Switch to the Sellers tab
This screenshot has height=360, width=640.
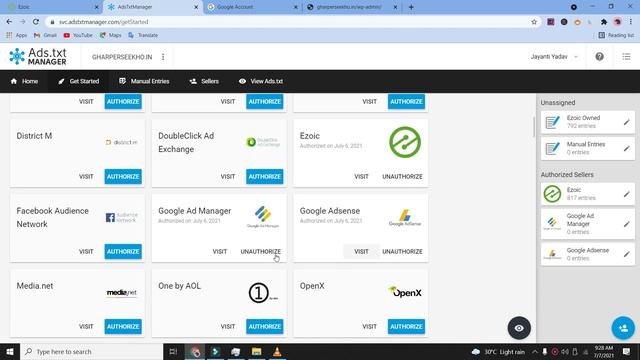tap(204, 81)
